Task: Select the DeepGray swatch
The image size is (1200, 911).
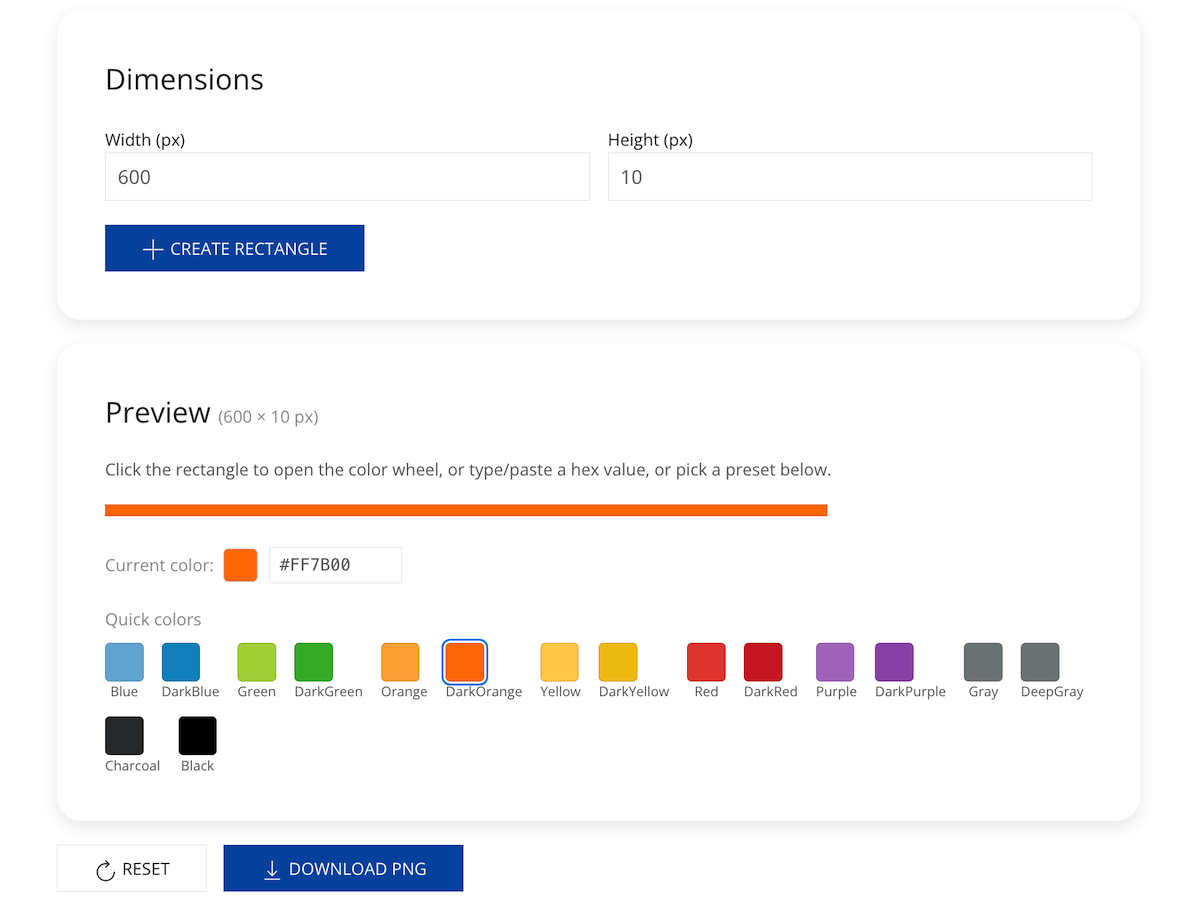Action: pyautogui.click(x=1040, y=662)
